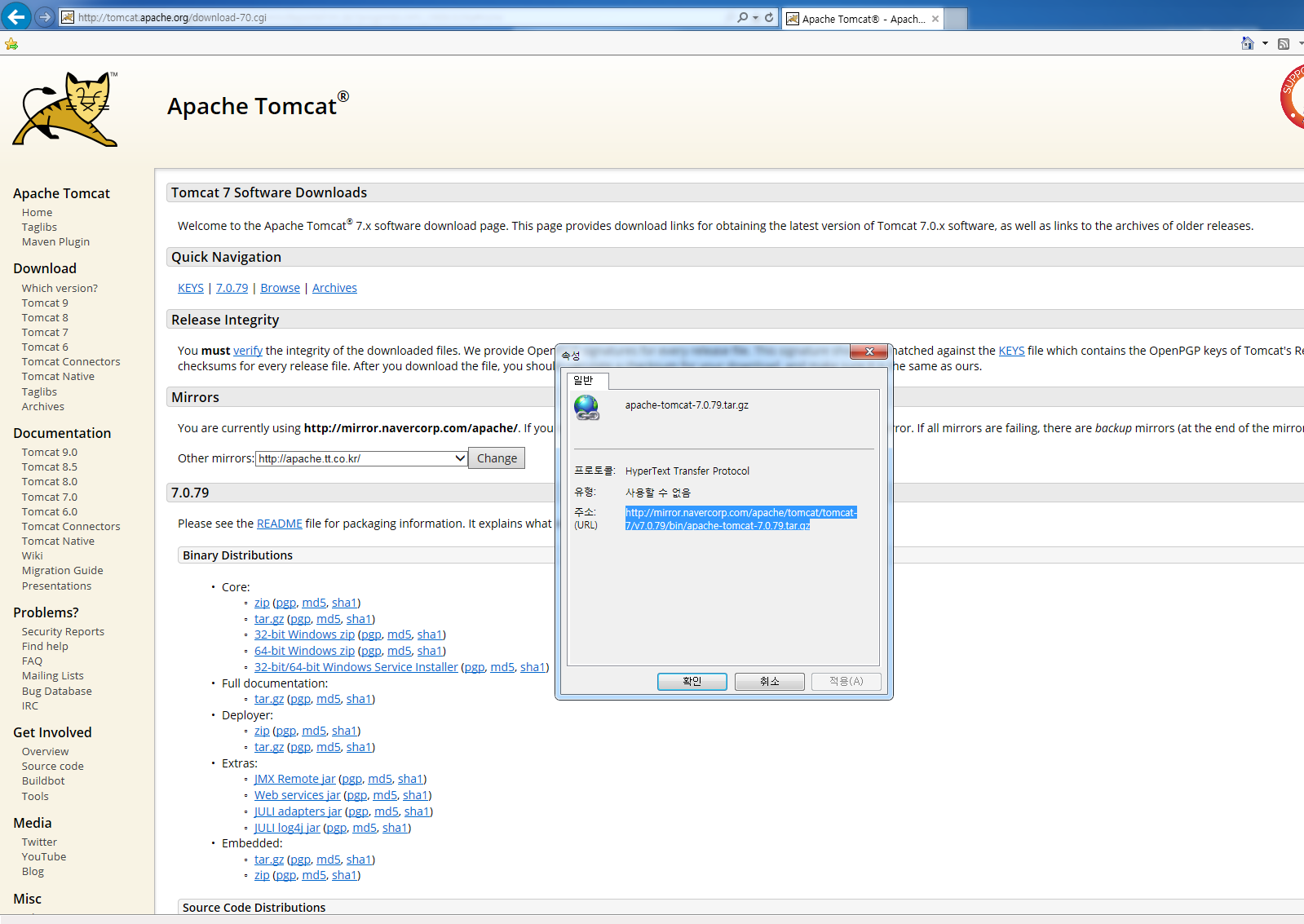Viewport: 1304px width, 924px height.
Task: Close the properties dialog with red X
Action: [869, 351]
